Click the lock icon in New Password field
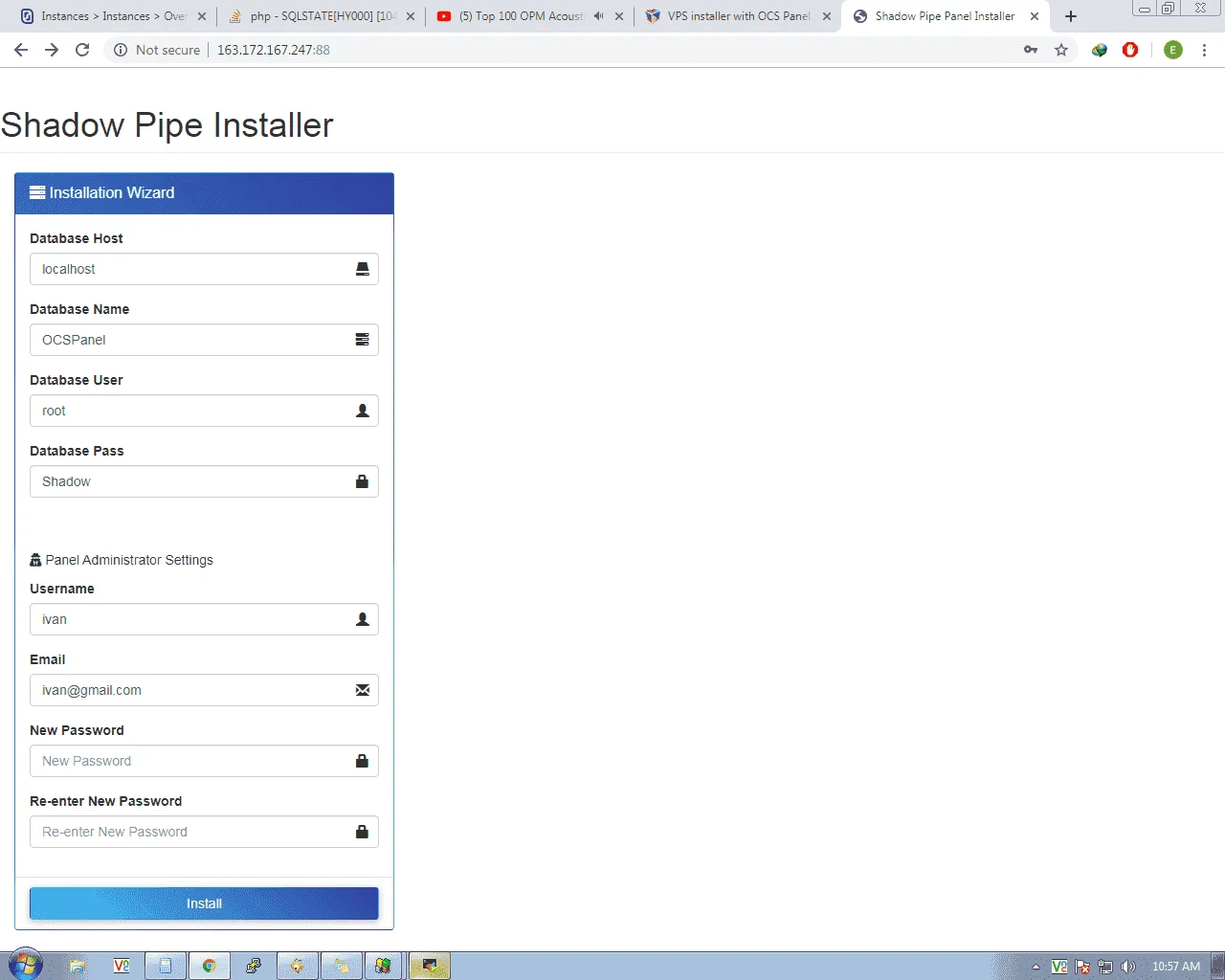The height and width of the screenshot is (980, 1225). click(x=362, y=761)
